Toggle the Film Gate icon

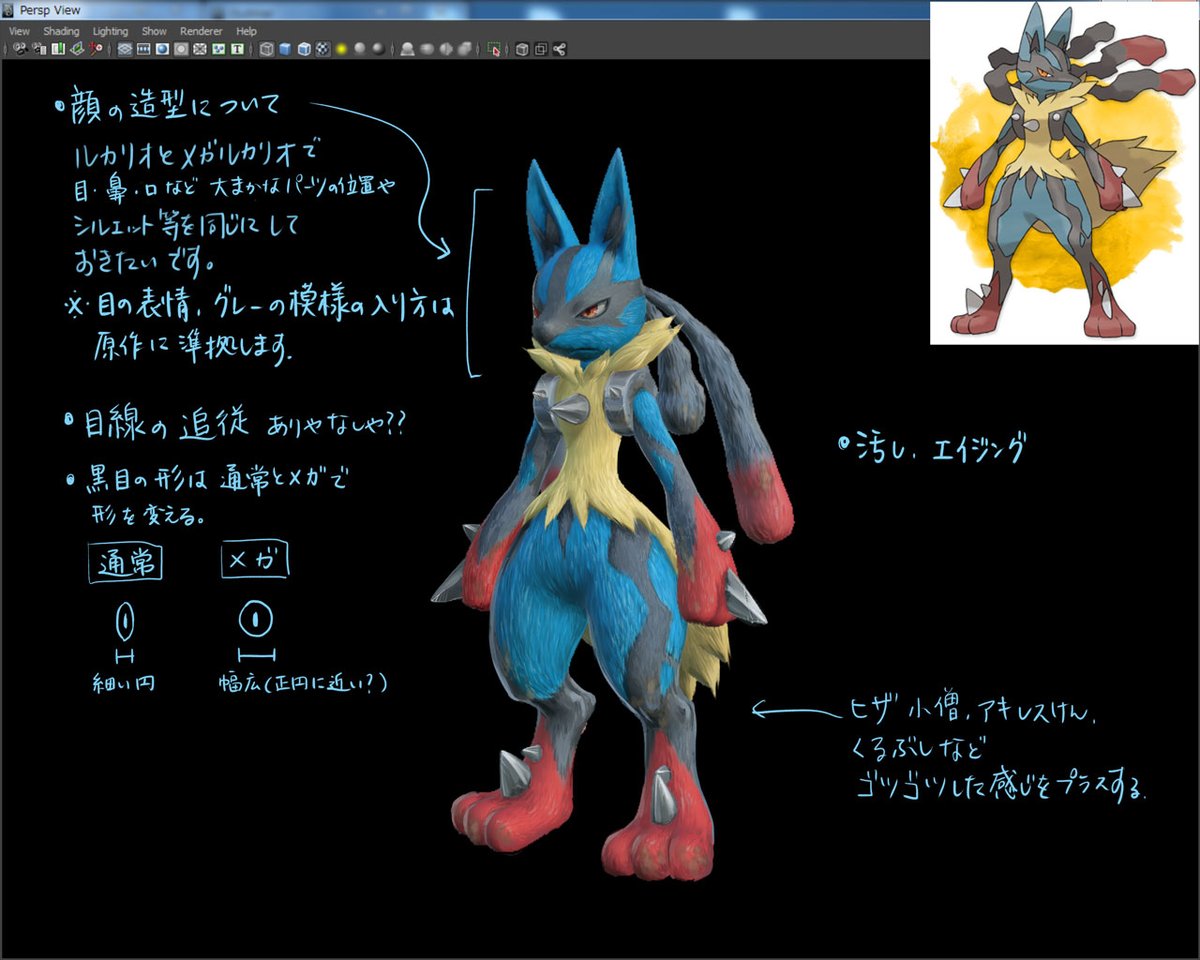144,48
